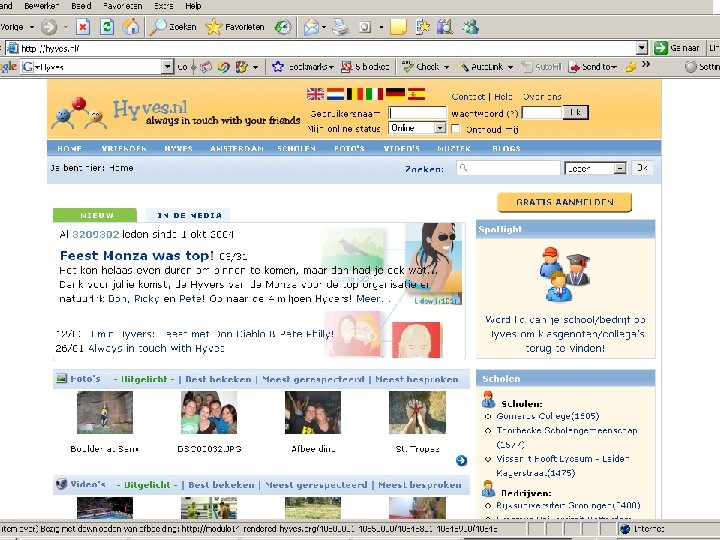
Task: Open the Google toolbar search box dropdown
Action: click(x=167, y=67)
